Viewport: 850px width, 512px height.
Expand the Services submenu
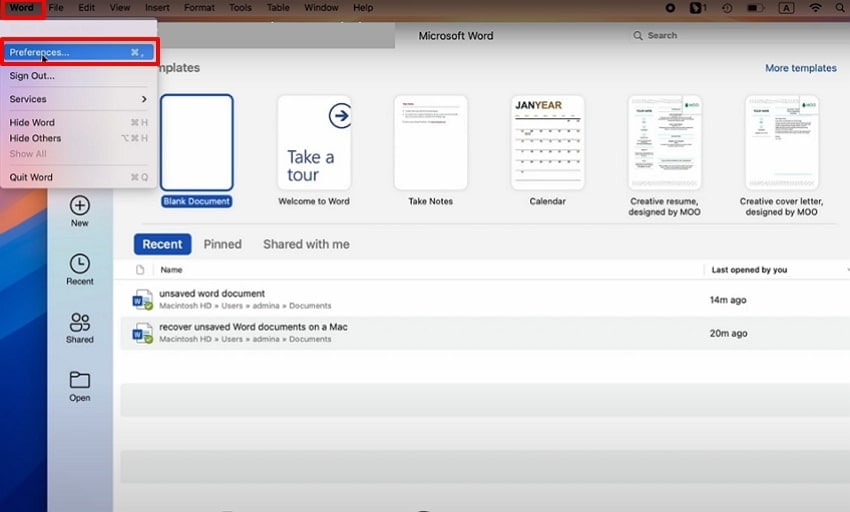pos(79,99)
